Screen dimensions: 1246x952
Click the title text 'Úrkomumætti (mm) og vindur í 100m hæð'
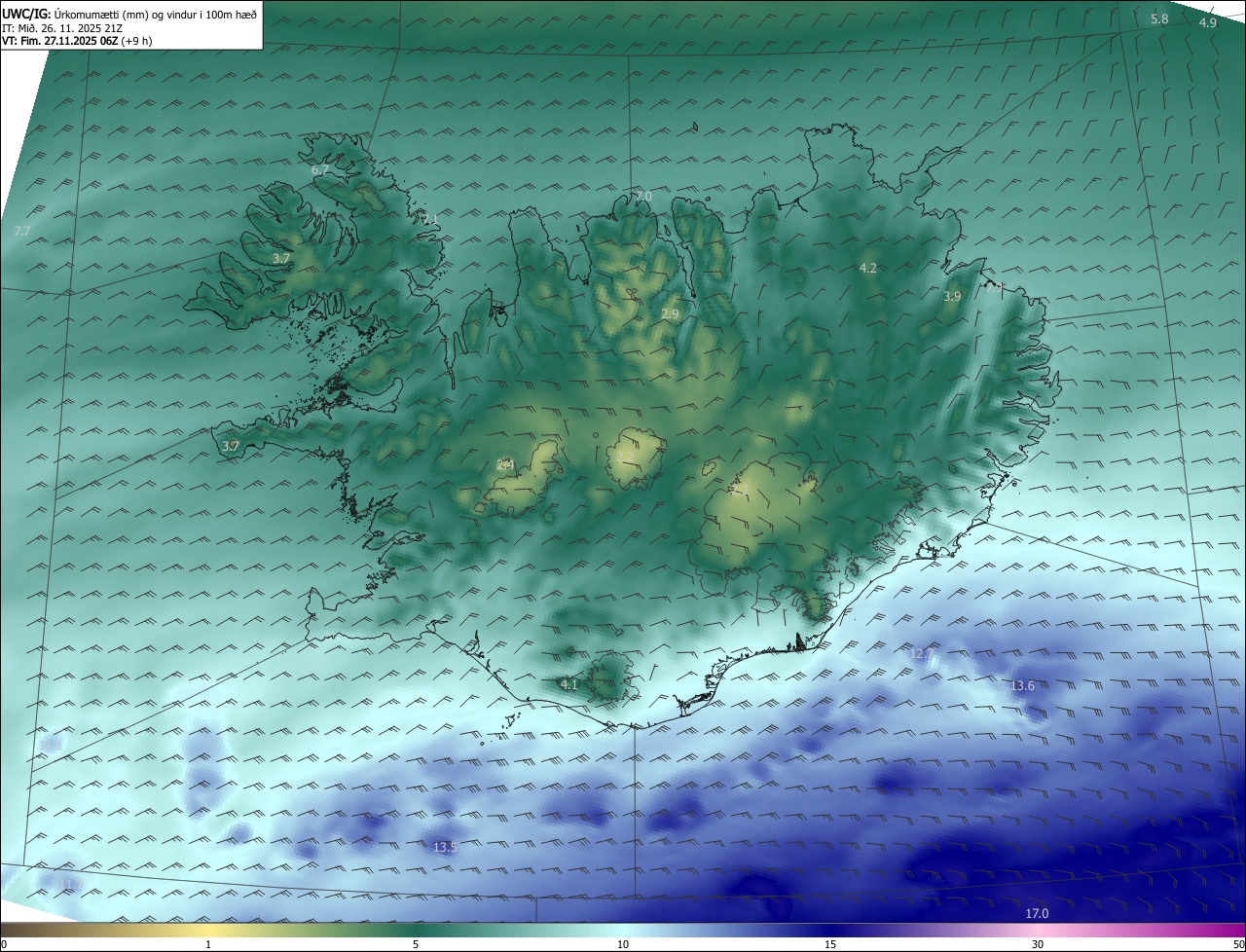tap(156, 15)
